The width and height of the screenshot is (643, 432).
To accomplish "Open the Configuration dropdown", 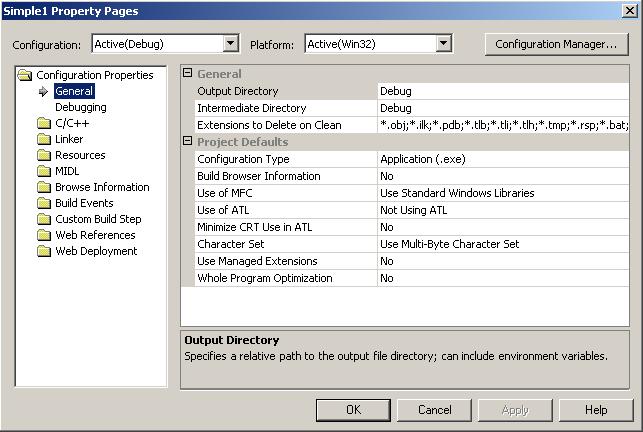I will coord(231,44).
